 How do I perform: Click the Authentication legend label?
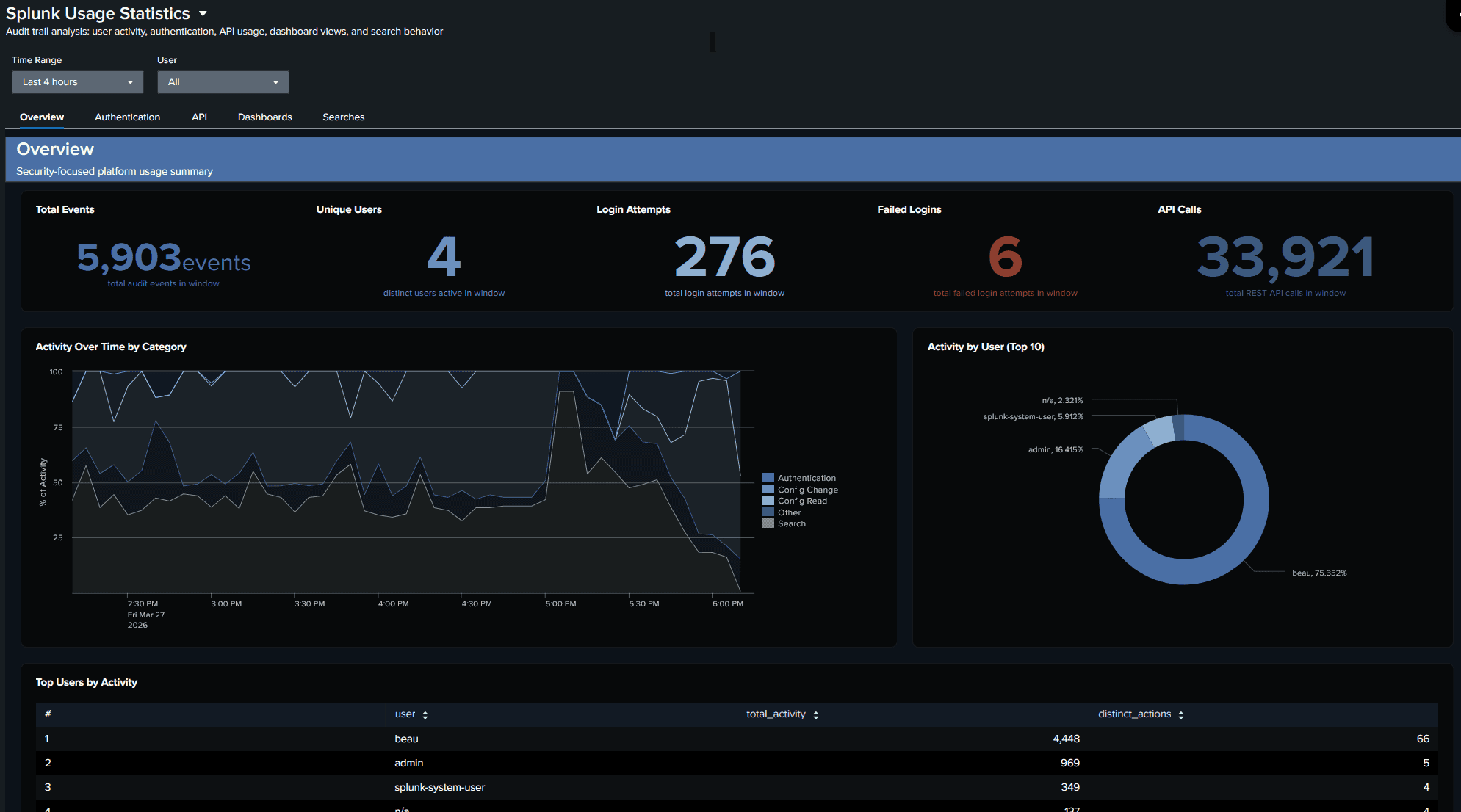pos(807,478)
